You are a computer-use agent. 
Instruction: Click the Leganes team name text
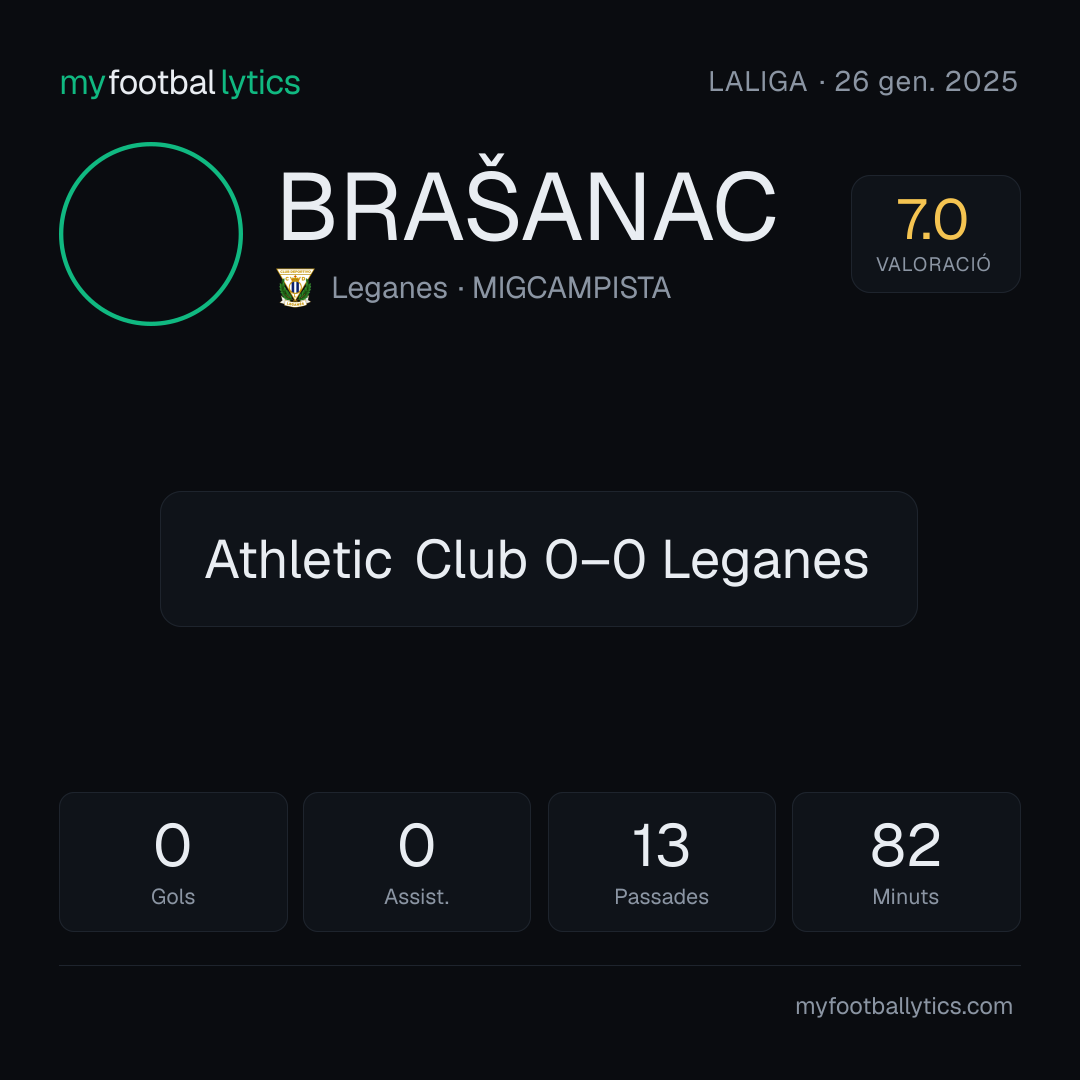[x=390, y=288]
